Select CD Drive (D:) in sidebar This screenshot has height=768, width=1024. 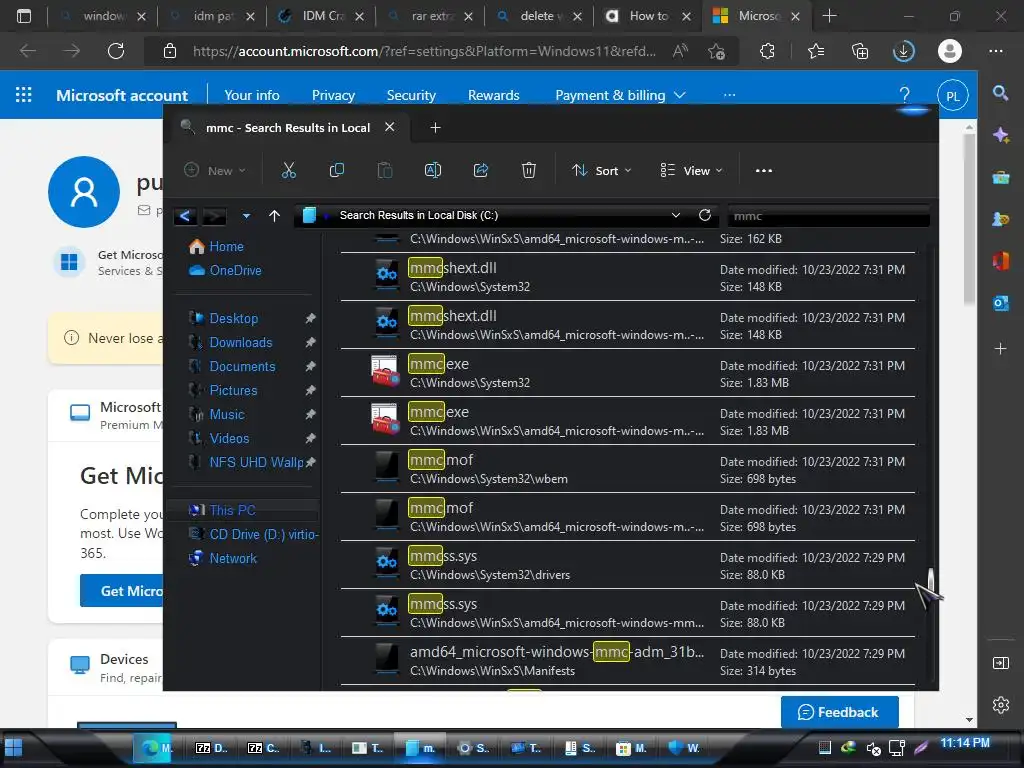tap(264, 534)
